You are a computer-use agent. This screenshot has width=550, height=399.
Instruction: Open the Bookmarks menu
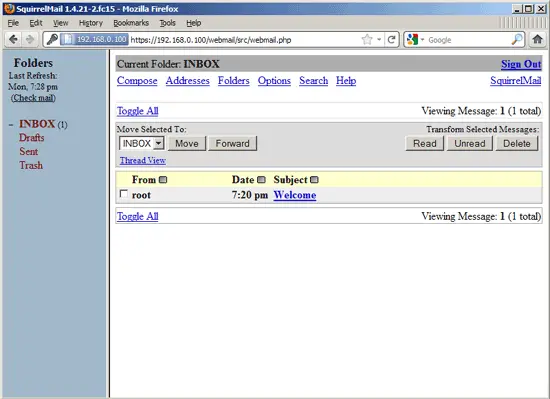point(131,23)
